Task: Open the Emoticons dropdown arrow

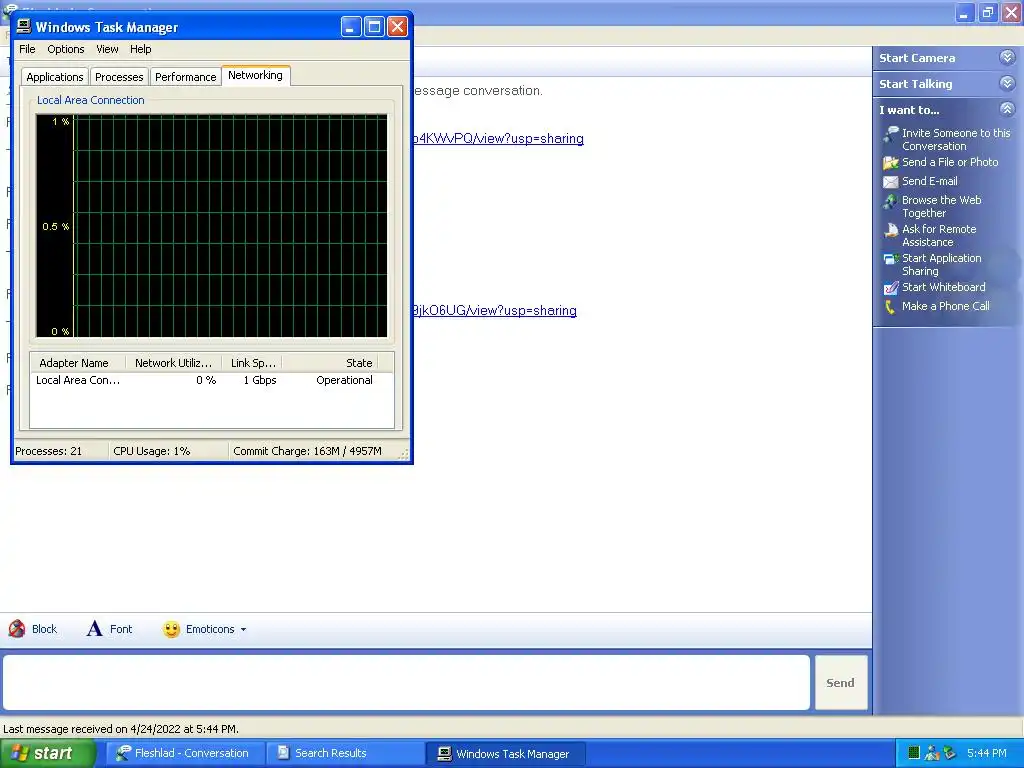Action: tap(244, 630)
